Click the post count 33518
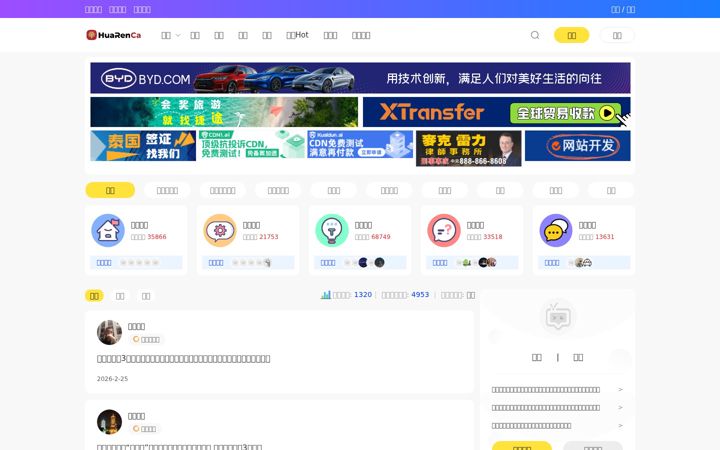This screenshot has height=450, width=720. tap(493, 237)
